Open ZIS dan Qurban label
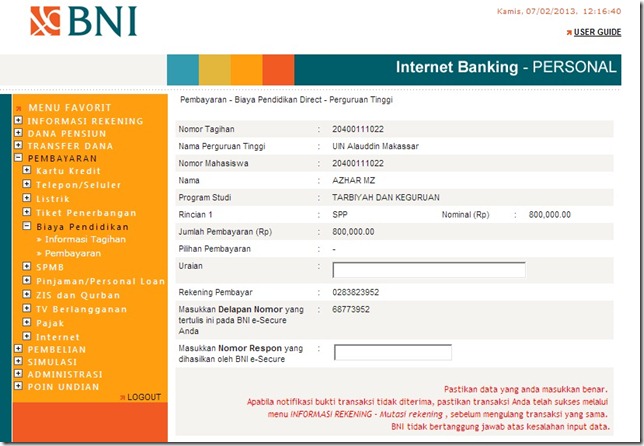The width and height of the screenshot is (644, 446). point(78,295)
